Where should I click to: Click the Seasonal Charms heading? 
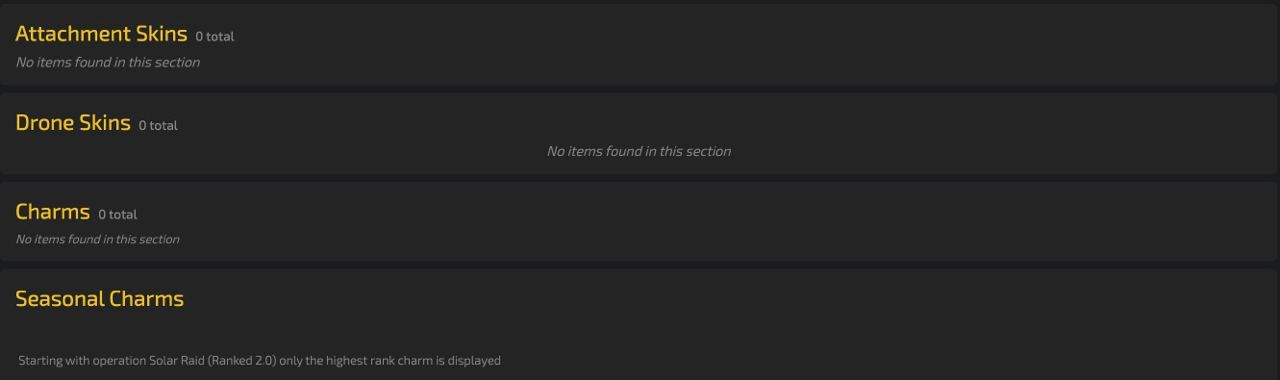tap(100, 299)
